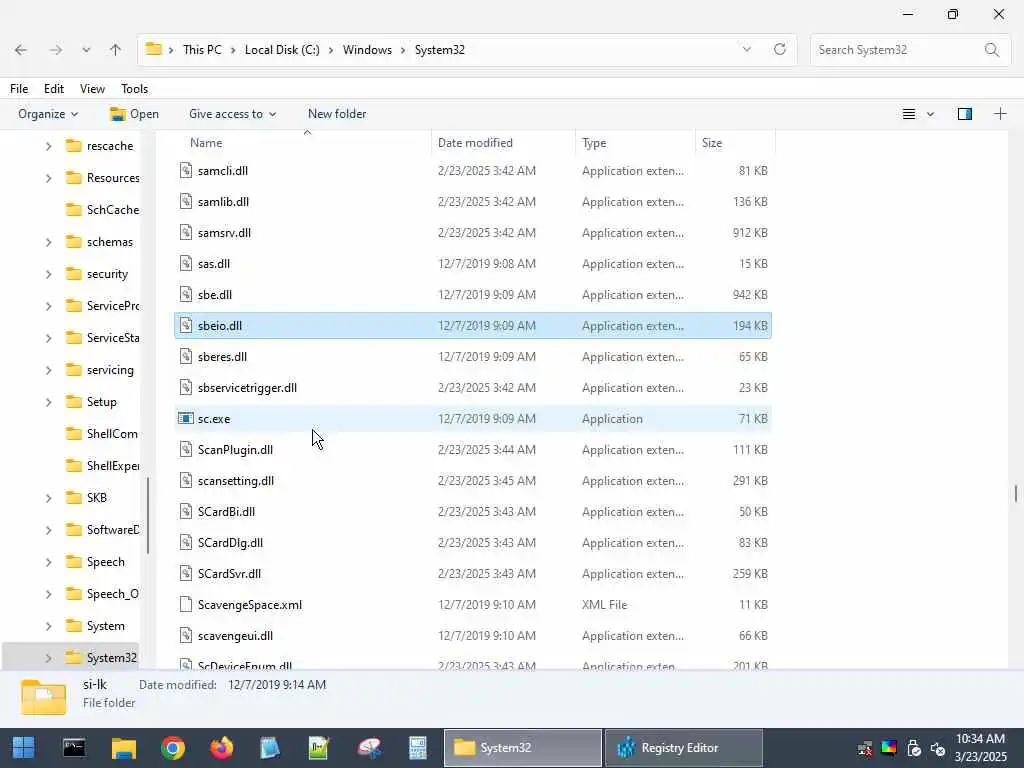Click the volume tray icon
Image resolution: width=1024 pixels, height=768 pixels.
[x=938, y=748]
